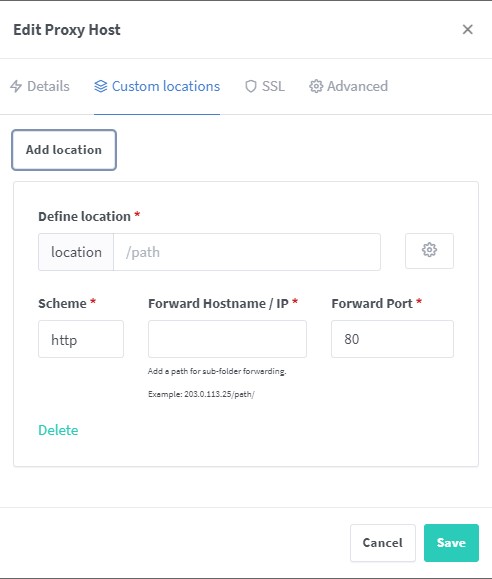The image size is (492, 579).
Task: Select the Custom locations tab
Action: (x=157, y=86)
